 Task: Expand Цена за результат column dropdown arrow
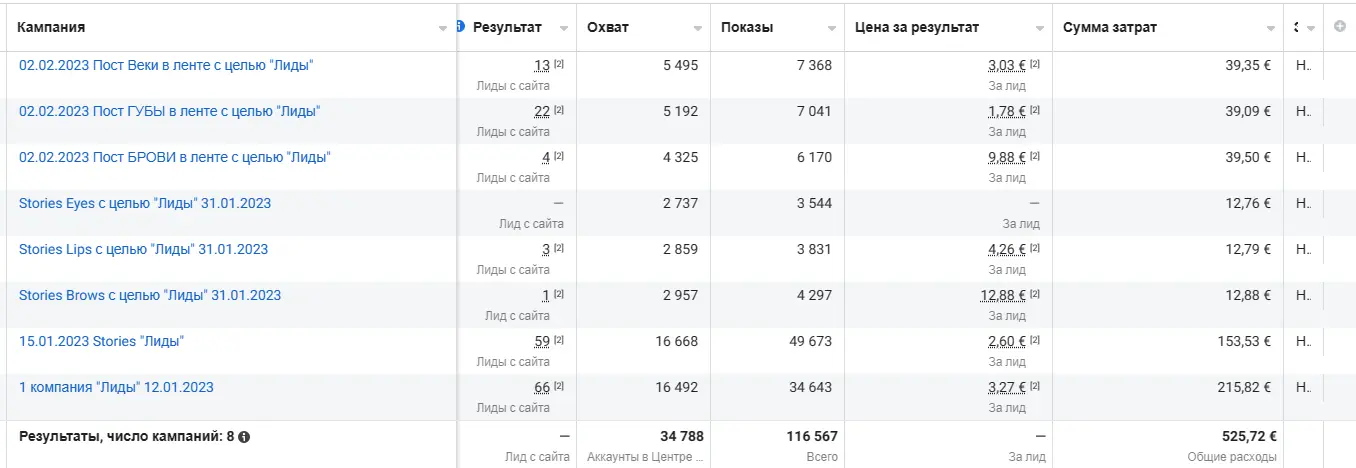pyautogui.click(x=1040, y=29)
